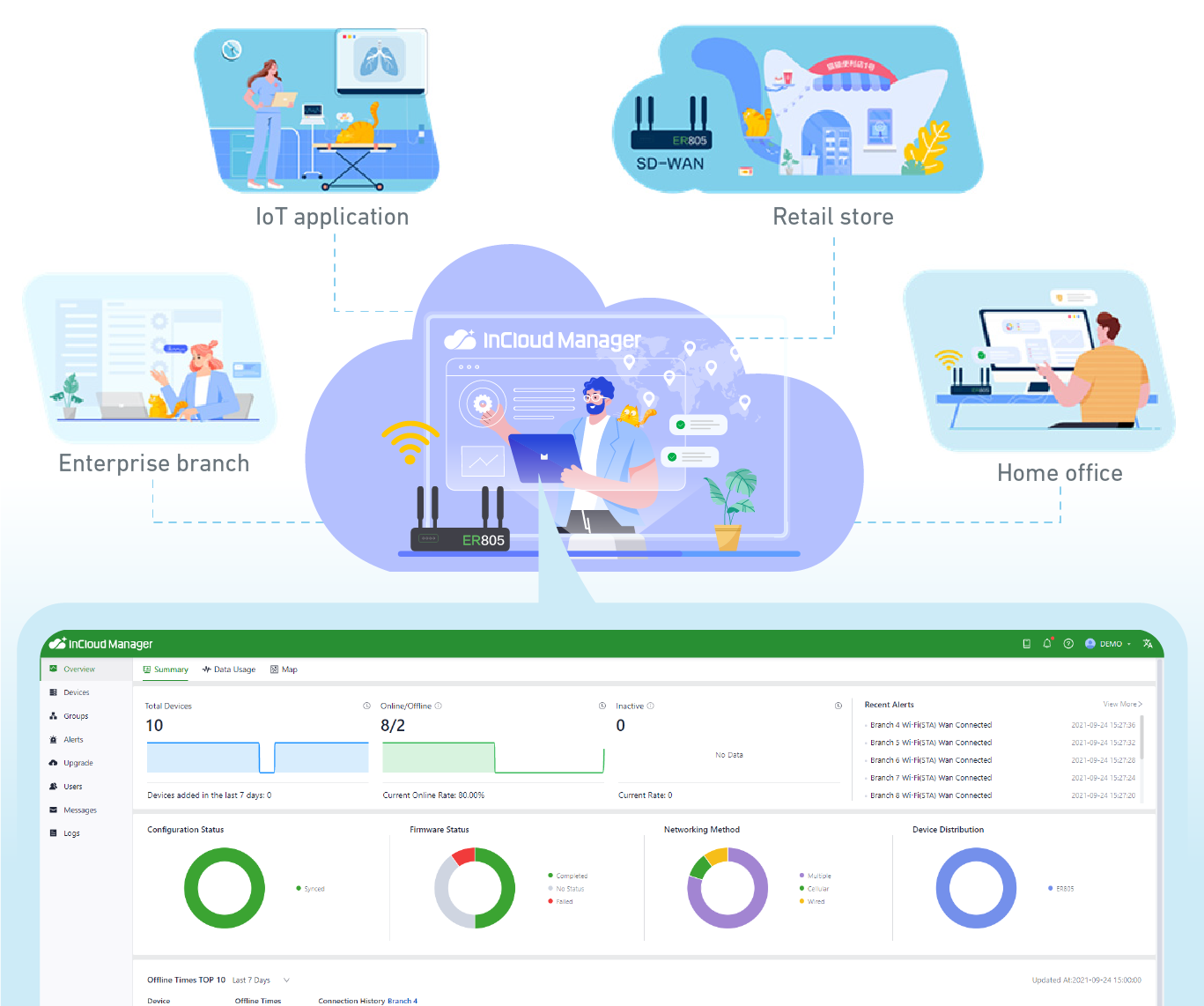Screen dimensions: 1204x1006
Task: Toggle the Multiple legend item
Action: 815,876
